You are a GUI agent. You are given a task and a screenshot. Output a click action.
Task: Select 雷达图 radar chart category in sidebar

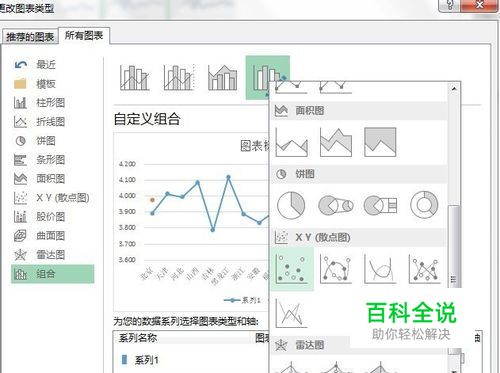tap(53, 255)
